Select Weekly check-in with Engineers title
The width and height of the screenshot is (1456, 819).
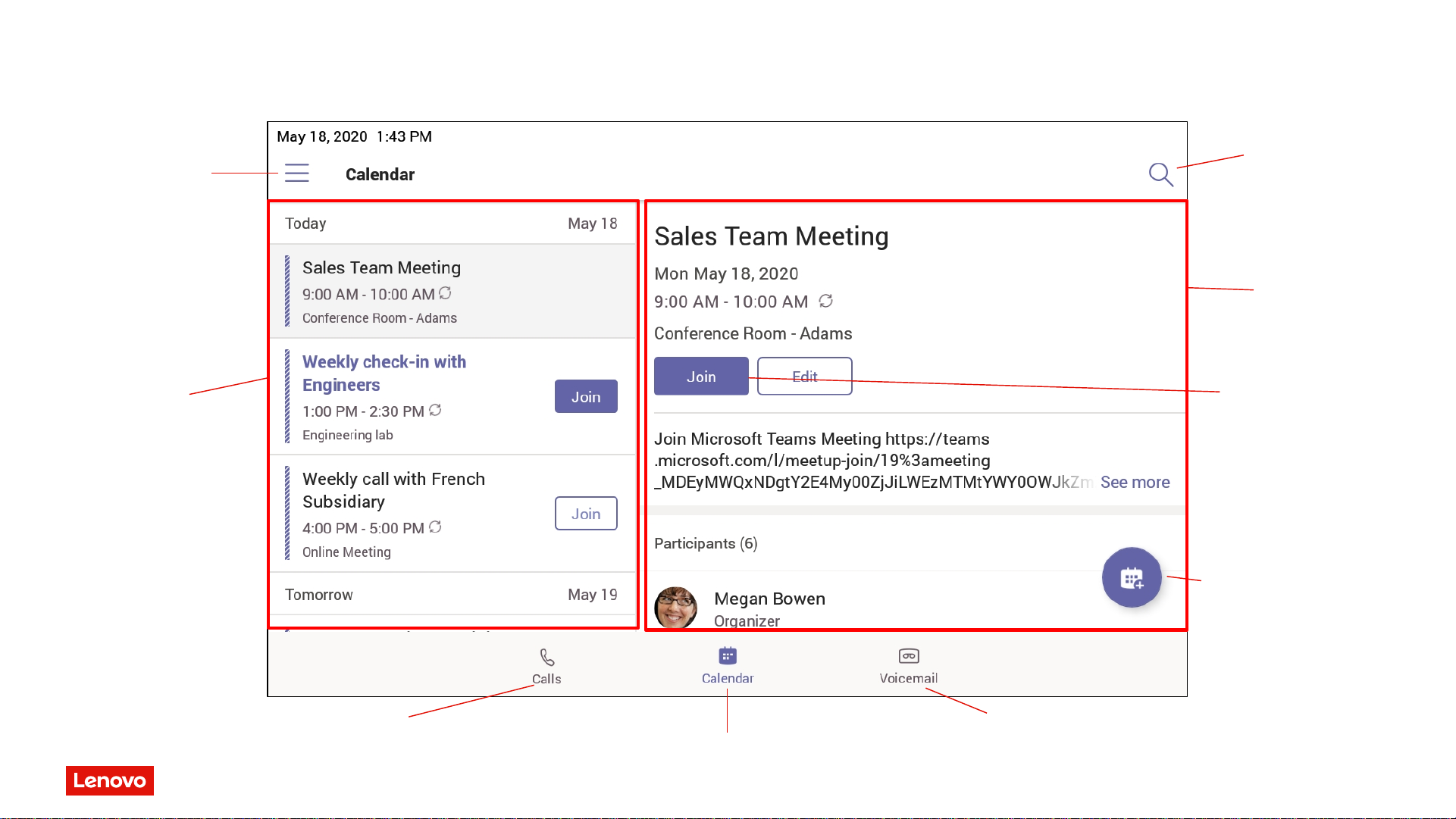(384, 373)
